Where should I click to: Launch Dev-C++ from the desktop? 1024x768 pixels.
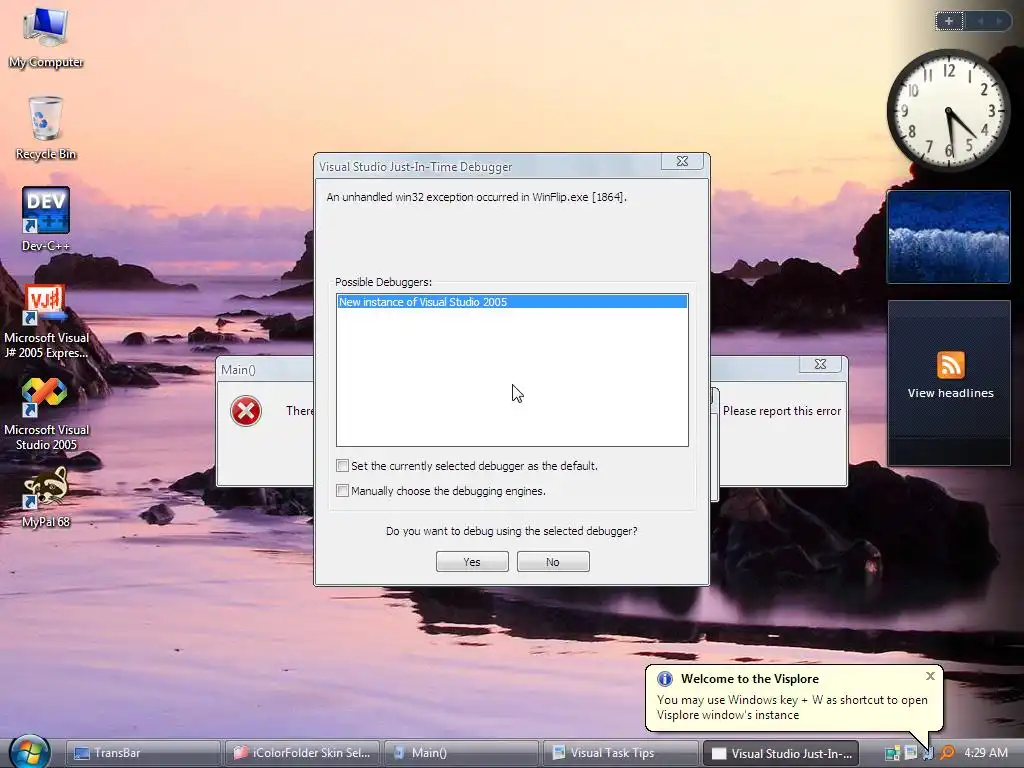coord(46,219)
